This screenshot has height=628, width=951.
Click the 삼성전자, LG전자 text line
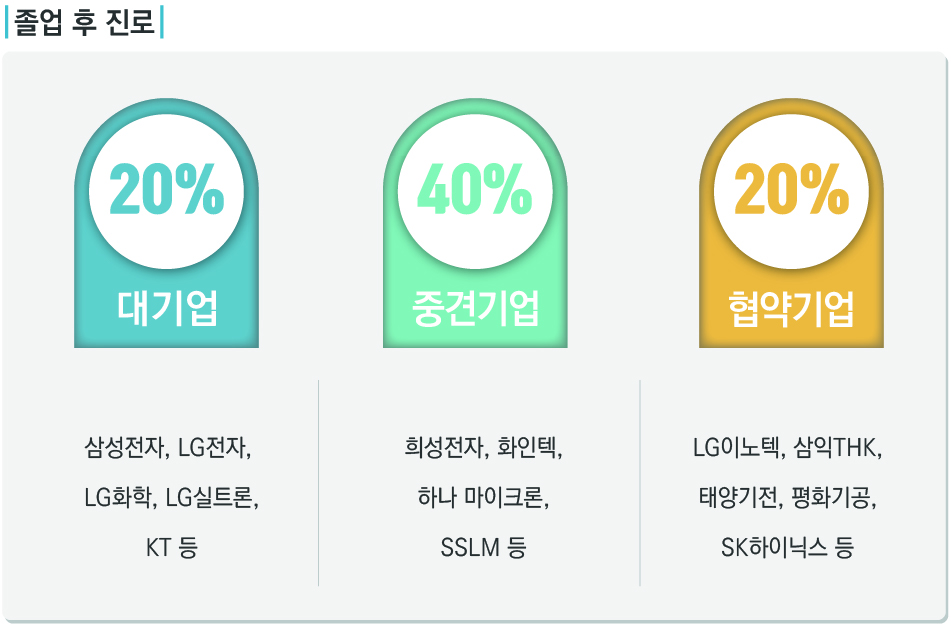click(x=168, y=448)
